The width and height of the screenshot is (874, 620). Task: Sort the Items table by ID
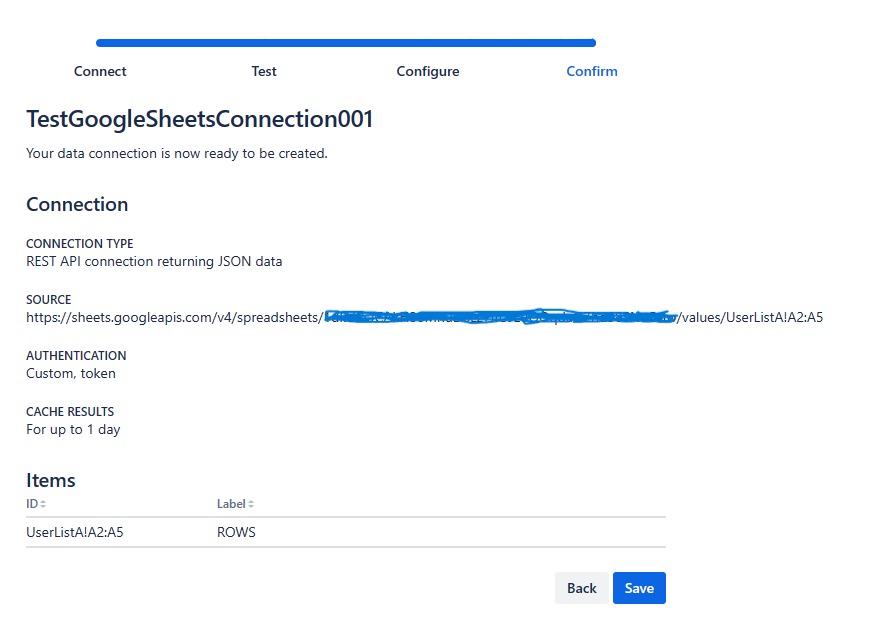(x=35, y=503)
